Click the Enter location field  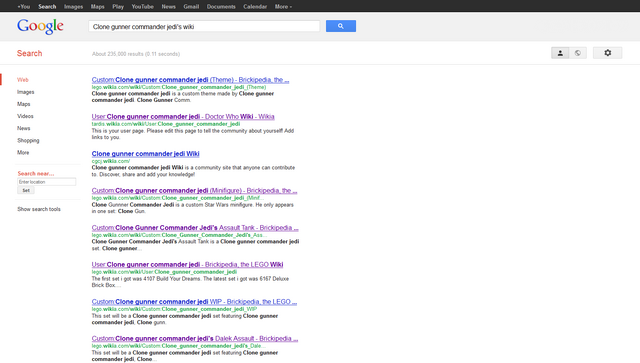pyautogui.click(x=47, y=182)
